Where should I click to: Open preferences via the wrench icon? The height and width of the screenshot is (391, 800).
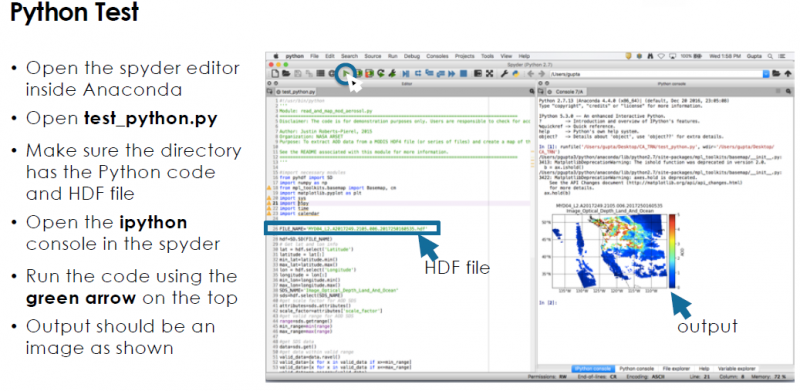click(x=504, y=74)
